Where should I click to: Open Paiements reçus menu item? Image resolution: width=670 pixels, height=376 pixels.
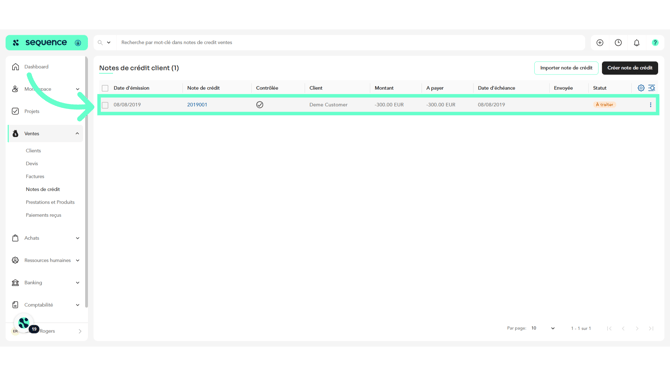(x=43, y=215)
